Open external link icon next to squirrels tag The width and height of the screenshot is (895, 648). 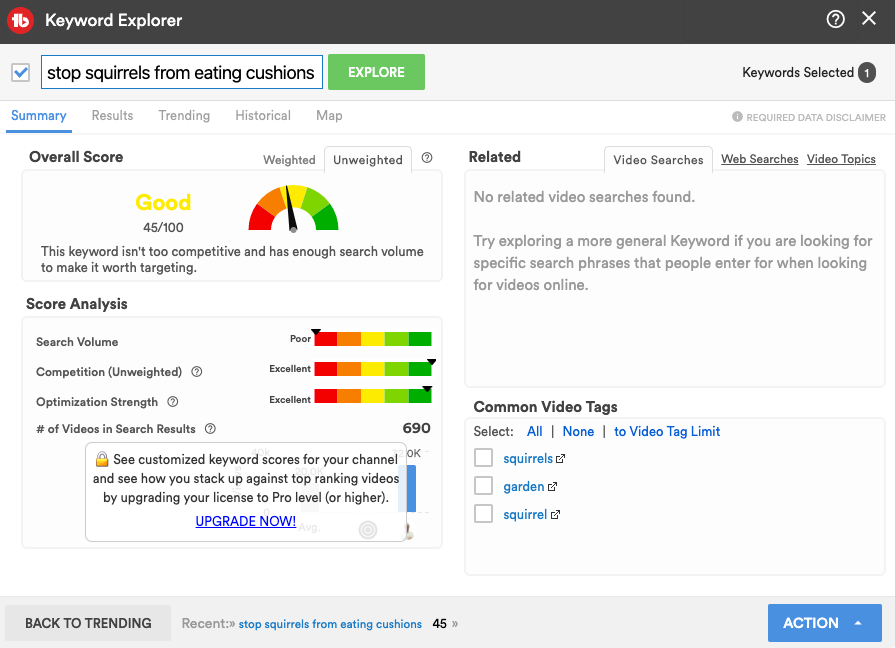(x=561, y=459)
